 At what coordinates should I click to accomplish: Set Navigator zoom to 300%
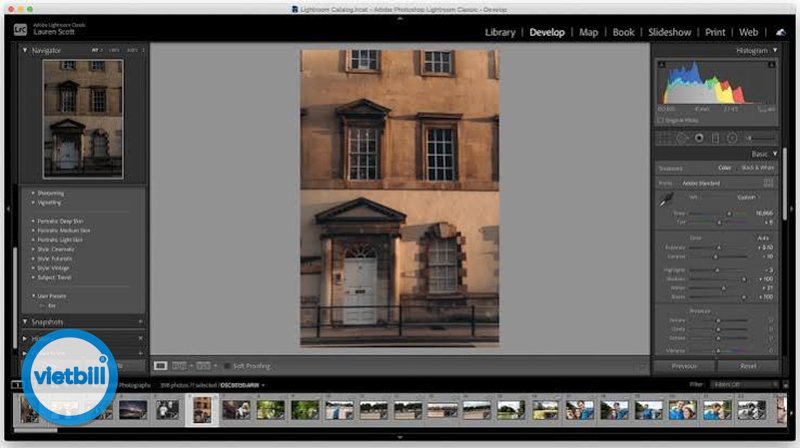tap(132, 50)
